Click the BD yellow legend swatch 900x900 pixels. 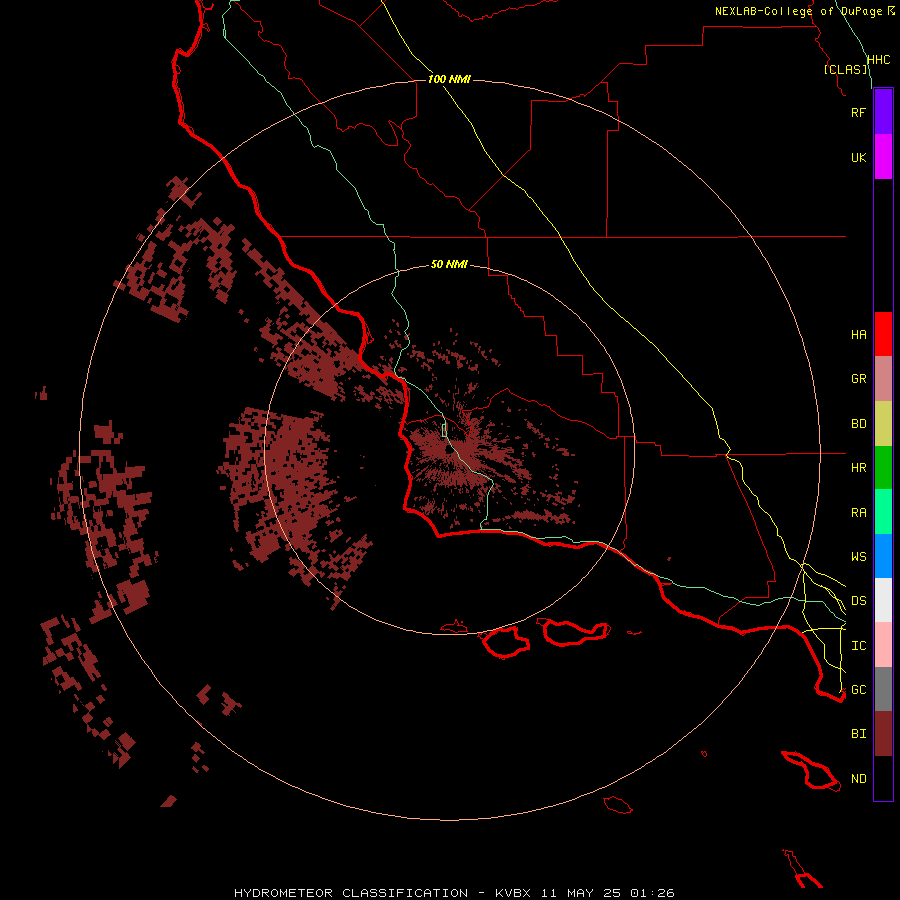[883, 424]
